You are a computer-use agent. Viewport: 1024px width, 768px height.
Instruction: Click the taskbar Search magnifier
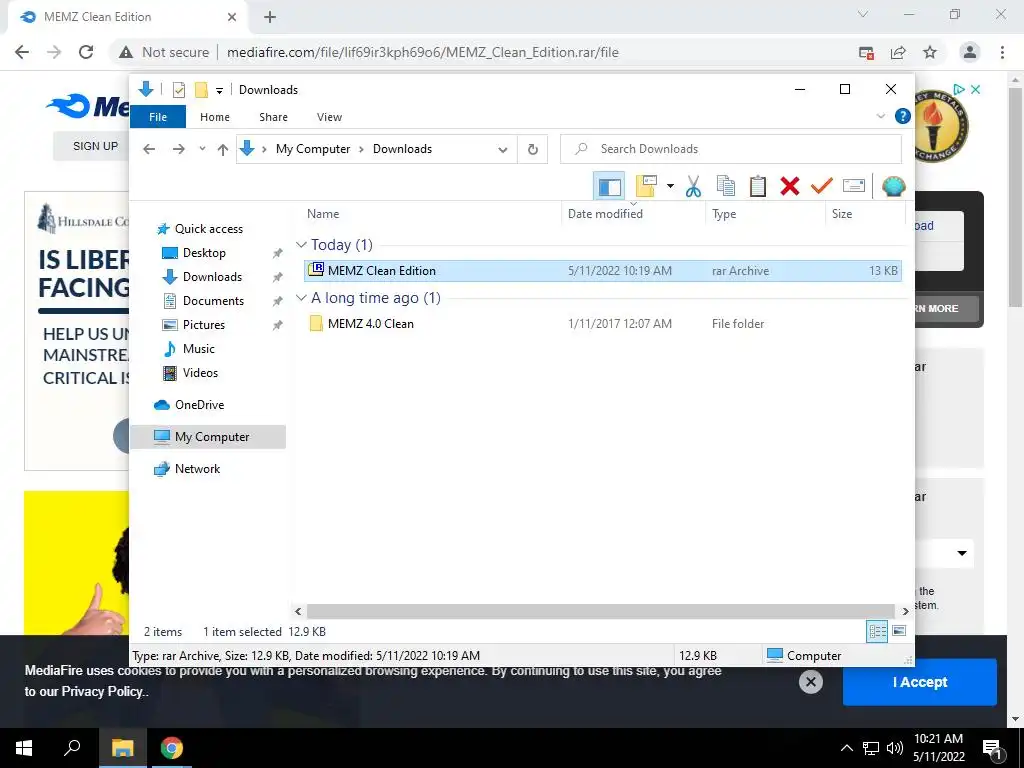pos(72,748)
